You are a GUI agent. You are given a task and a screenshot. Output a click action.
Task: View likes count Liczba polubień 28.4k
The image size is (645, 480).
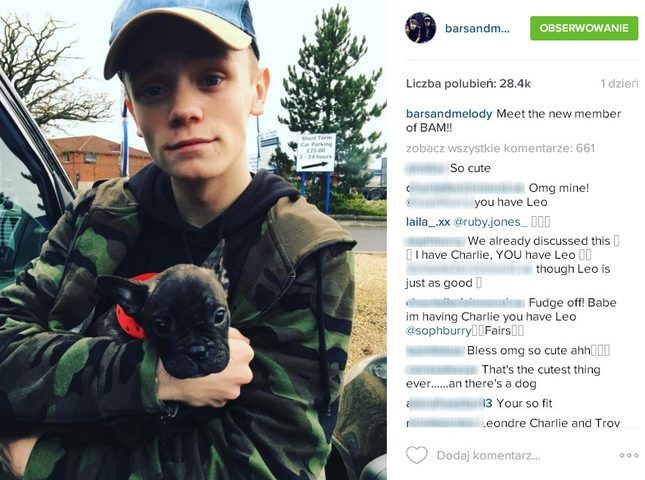tap(468, 84)
